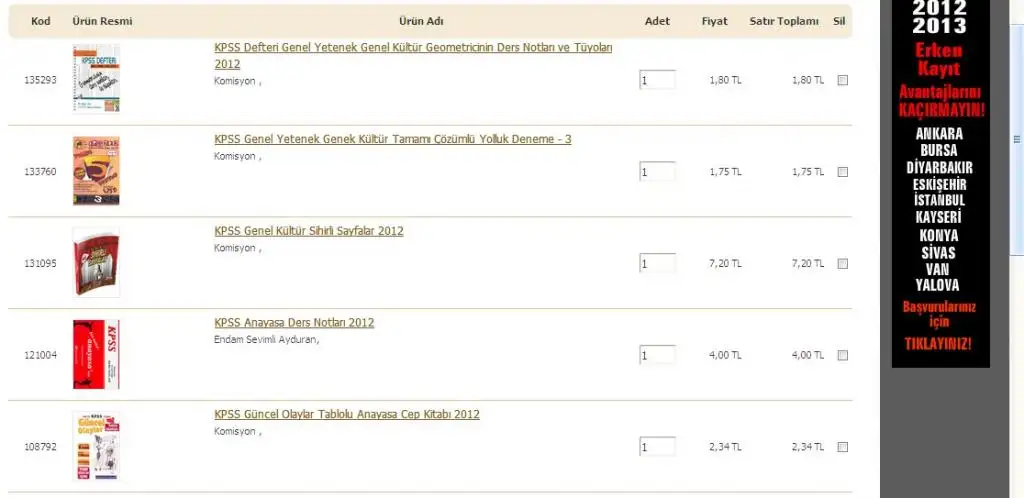
Task: Click the Güncel Olaylar Tablolu Anayasa Cep Kitabı link
Action: click(346, 414)
